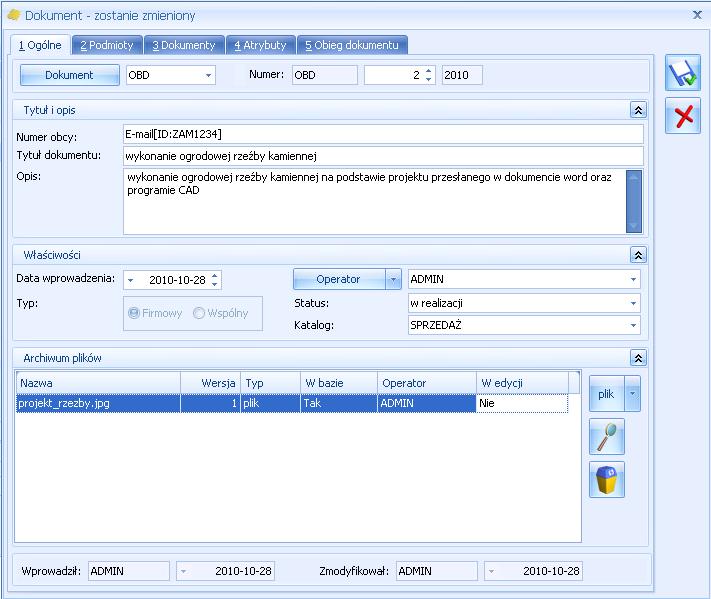Decrement the document number stepper

pyautogui.click(x=429, y=79)
